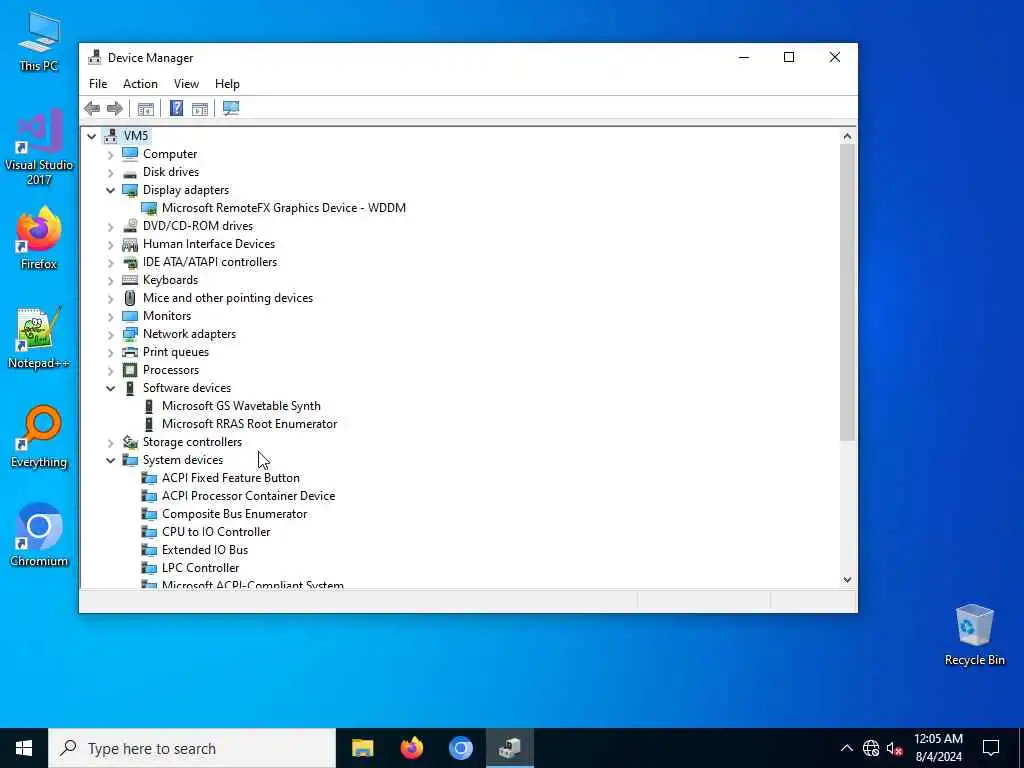This screenshot has width=1024, height=768.
Task: Click the tree scrollbar down arrow
Action: pyautogui.click(x=847, y=579)
